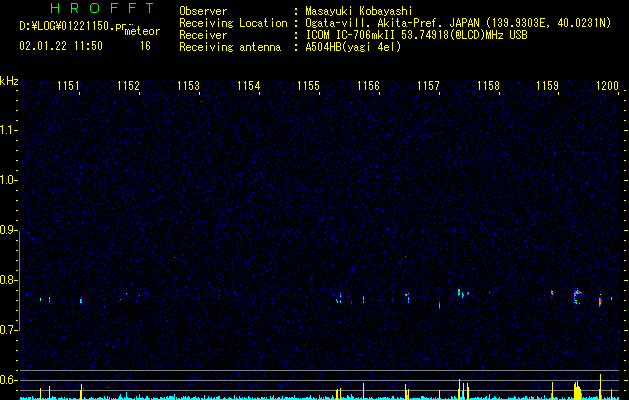Click the 1159 time axis label

coord(548,86)
